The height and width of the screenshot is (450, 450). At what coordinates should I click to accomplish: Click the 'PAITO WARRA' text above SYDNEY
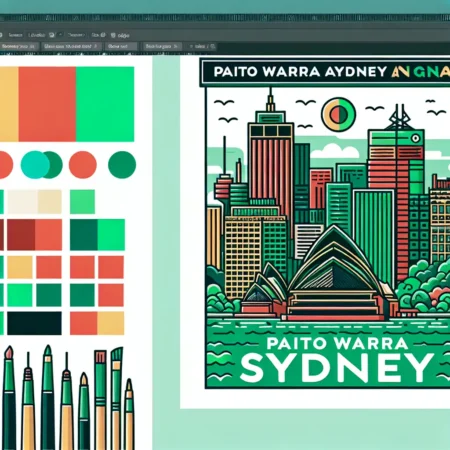point(337,343)
